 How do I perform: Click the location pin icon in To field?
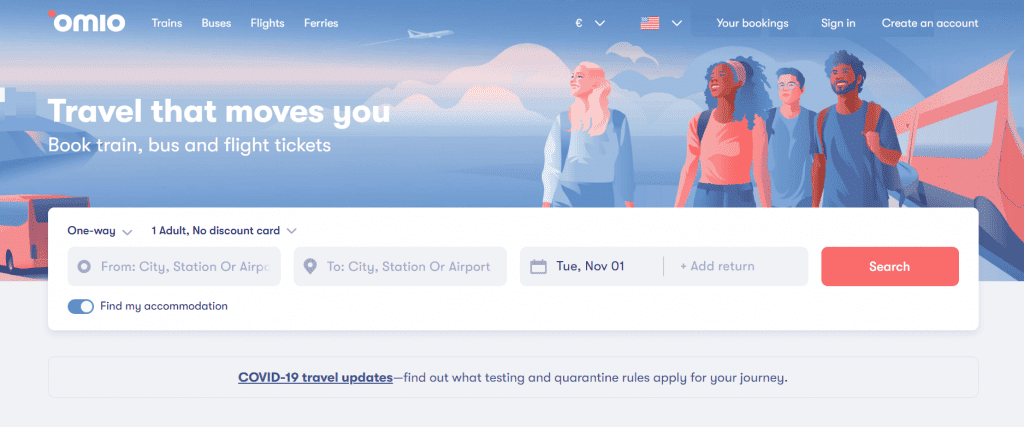click(310, 267)
